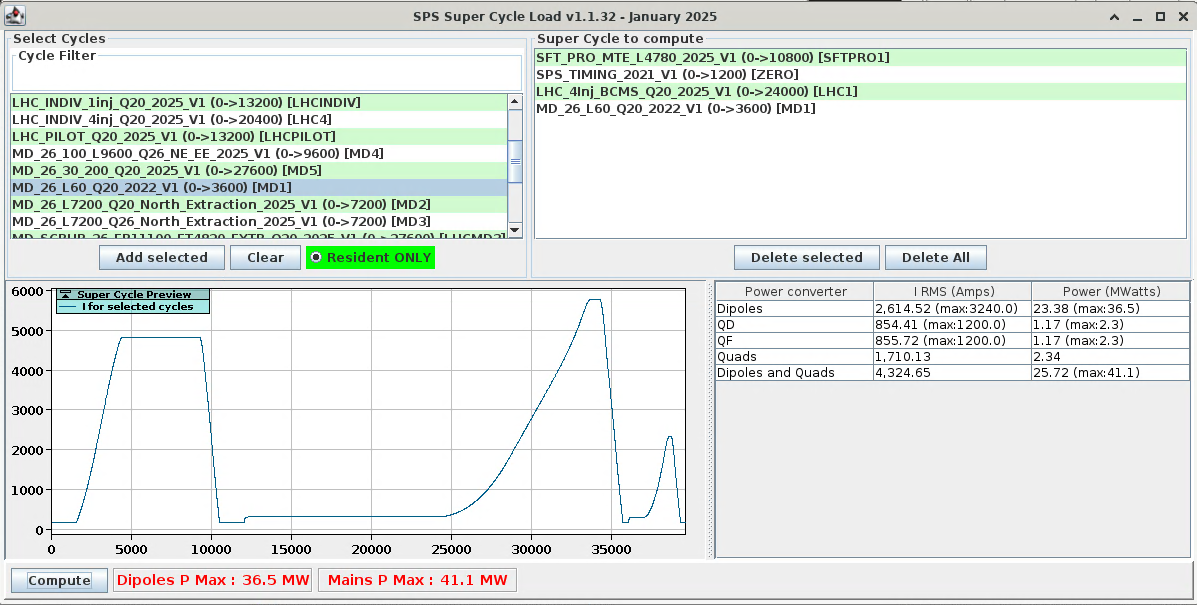Click the Delete selected button
This screenshot has height=605, width=1197.
tap(806, 258)
